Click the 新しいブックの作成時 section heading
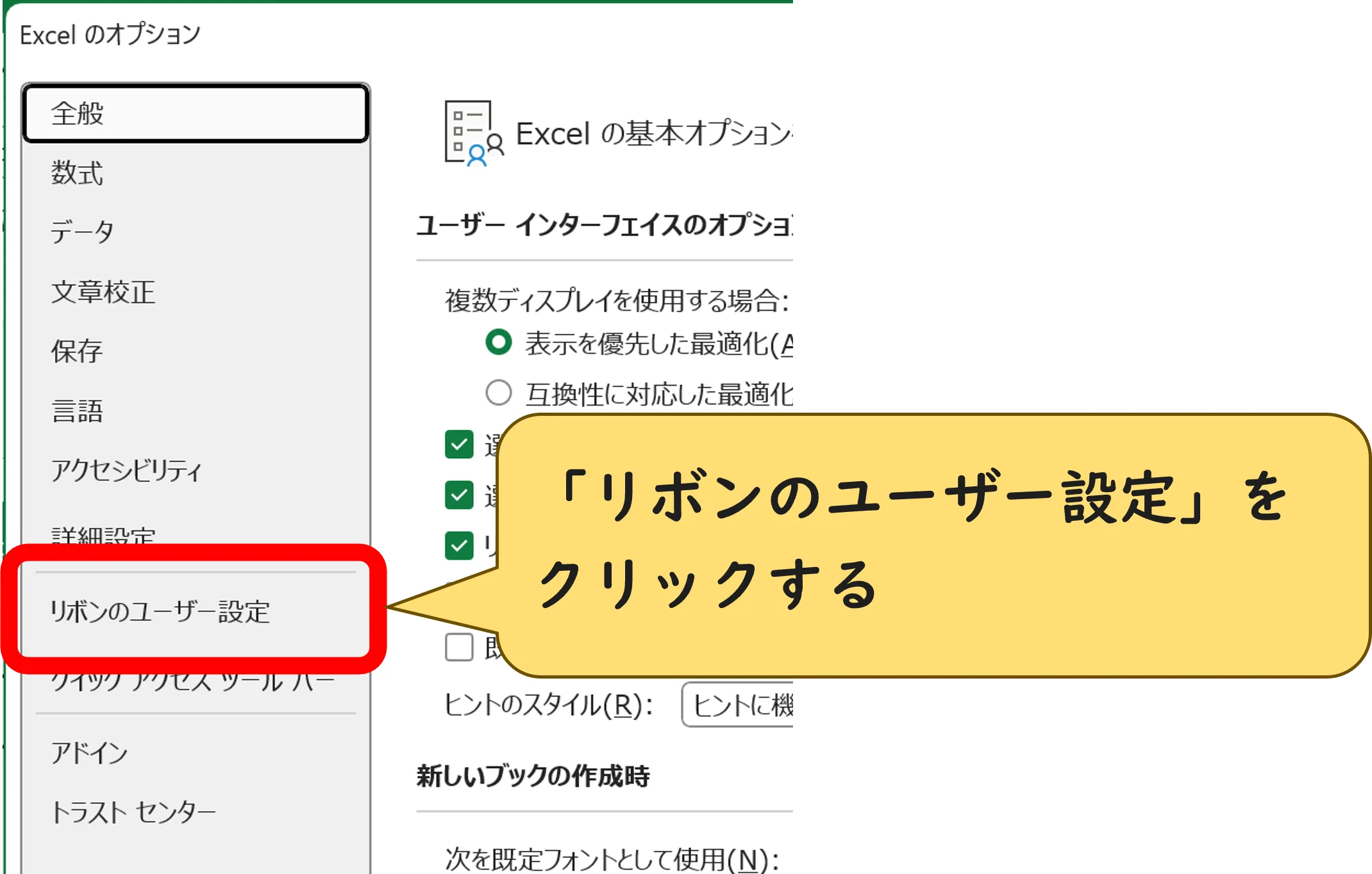 point(533,776)
